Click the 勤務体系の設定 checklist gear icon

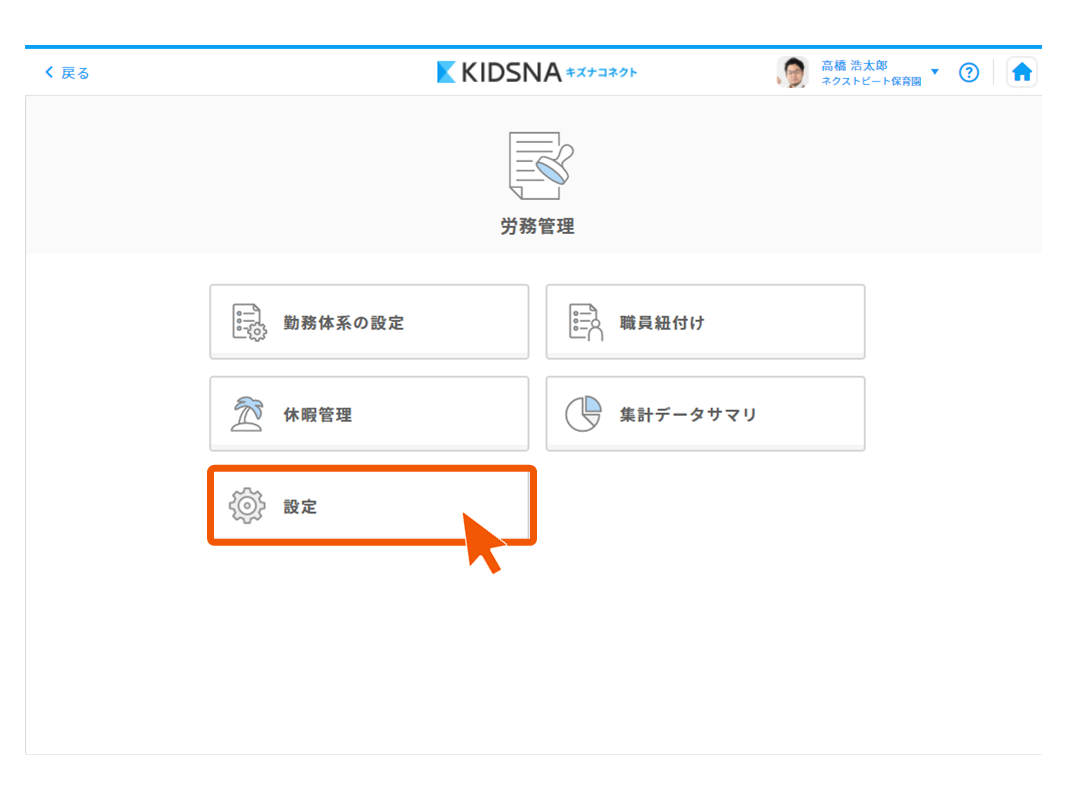point(249,323)
